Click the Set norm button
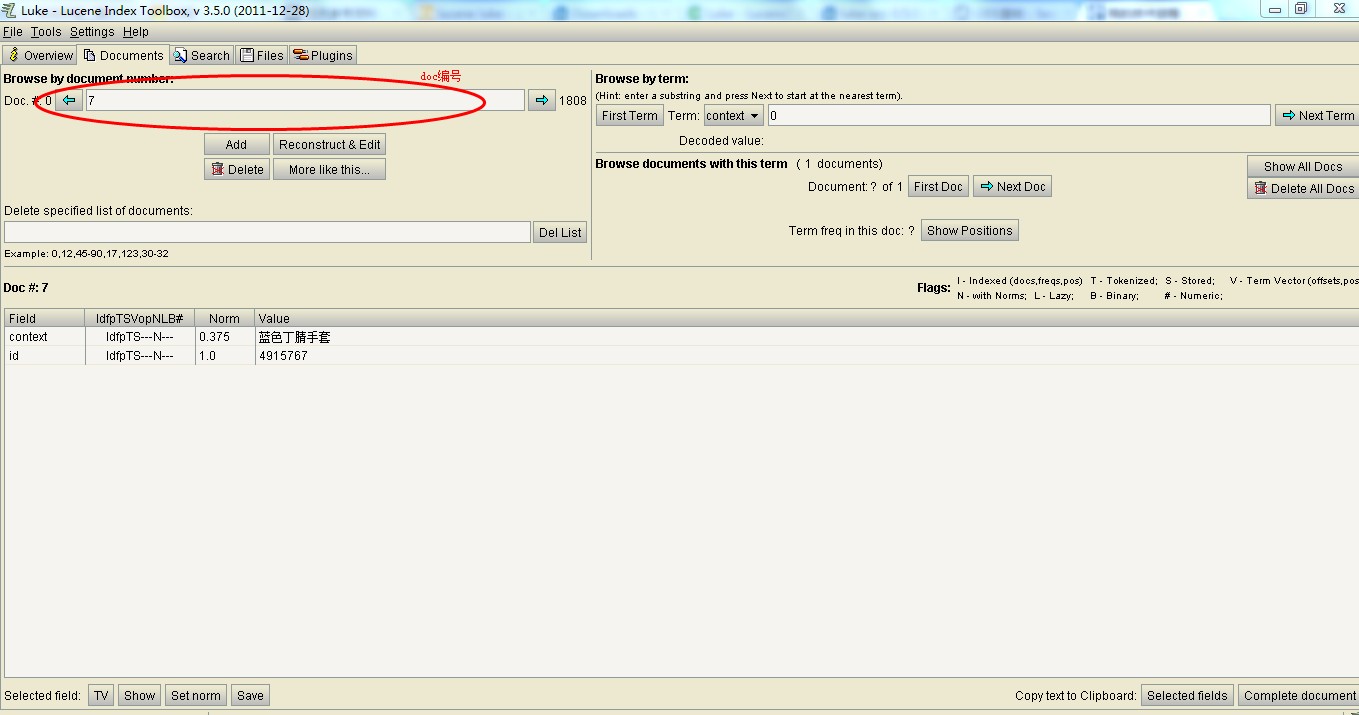This screenshot has width=1359, height=715. [x=196, y=695]
